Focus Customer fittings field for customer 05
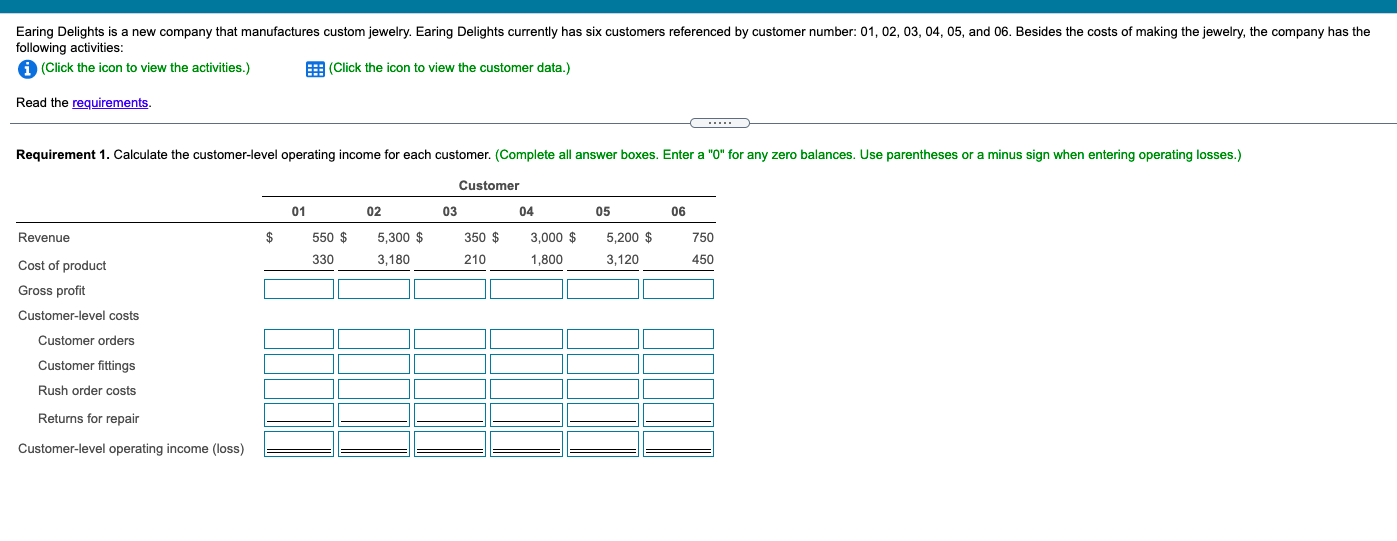This screenshot has width=1397, height=541. point(602,364)
